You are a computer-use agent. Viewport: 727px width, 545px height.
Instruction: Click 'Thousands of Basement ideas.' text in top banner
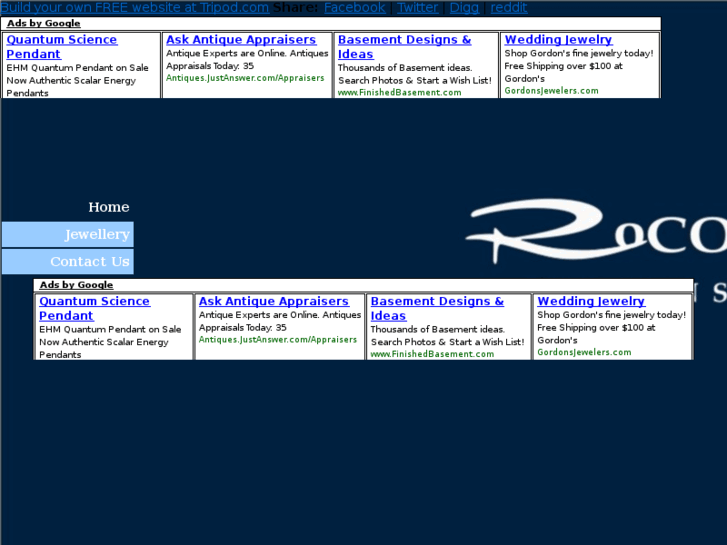(x=405, y=68)
